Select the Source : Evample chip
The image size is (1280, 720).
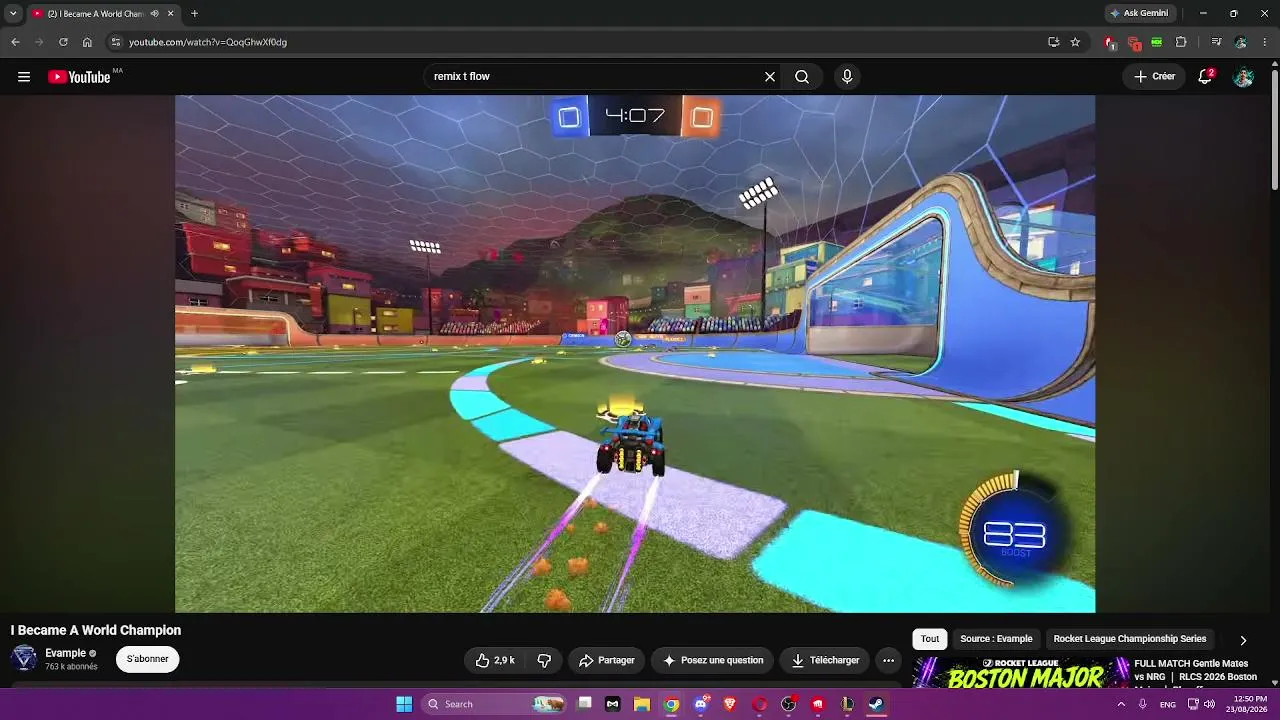[996, 639]
